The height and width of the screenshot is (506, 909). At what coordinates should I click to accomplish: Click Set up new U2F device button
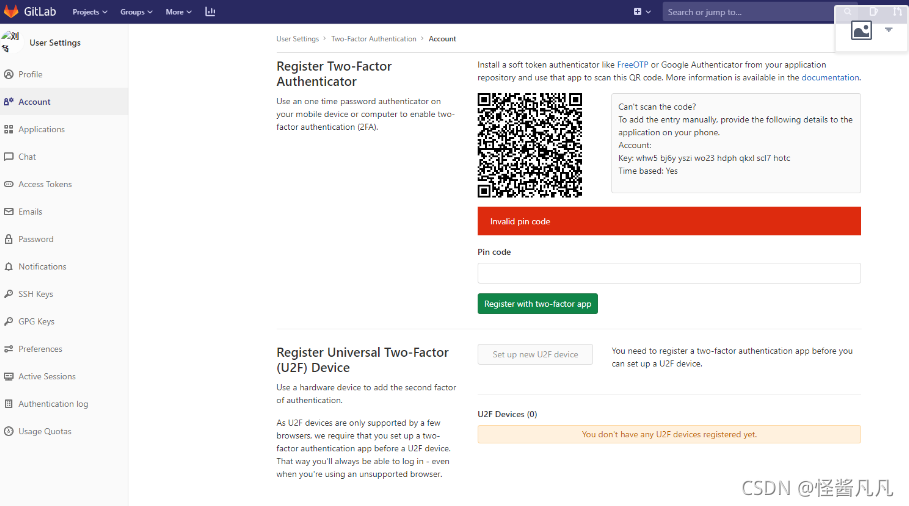point(535,354)
